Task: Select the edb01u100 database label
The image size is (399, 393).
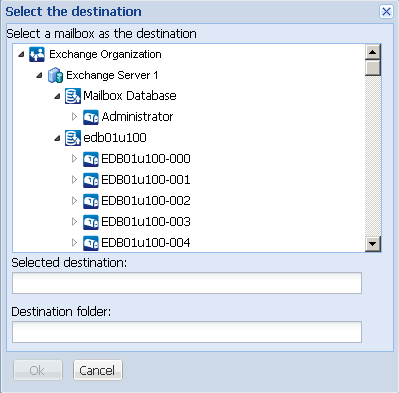Action: click(x=115, y=138)
